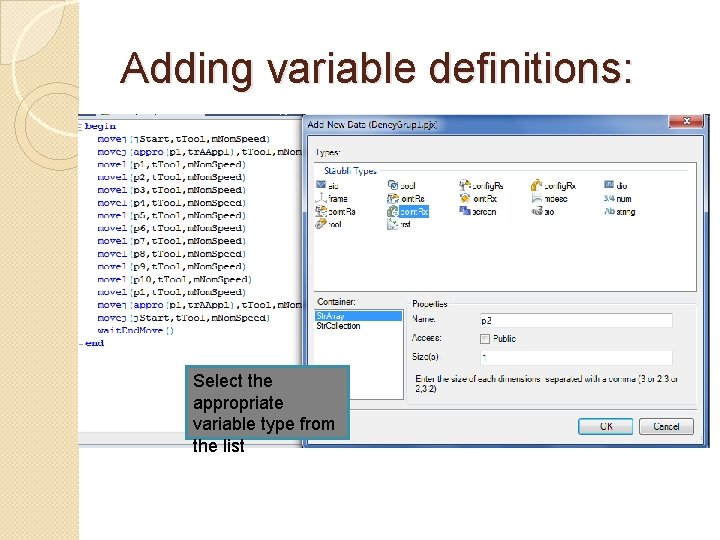This screenshot has width=720, height=540.
Task: Enable the Public access checkbox
Action: (x=485, y=339)
